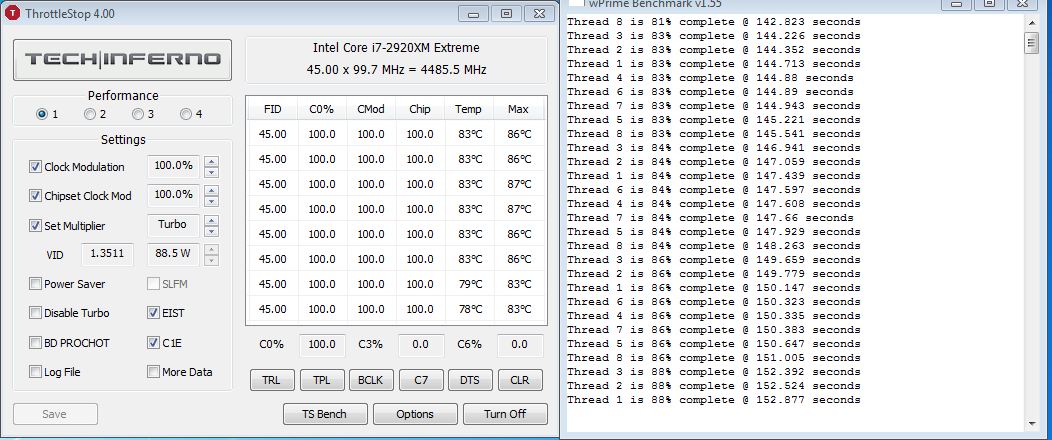The width and height of the screenshot is (1052, 440).
Task: Raise Set Multiplier with up arrow
Action: [211, 220]
